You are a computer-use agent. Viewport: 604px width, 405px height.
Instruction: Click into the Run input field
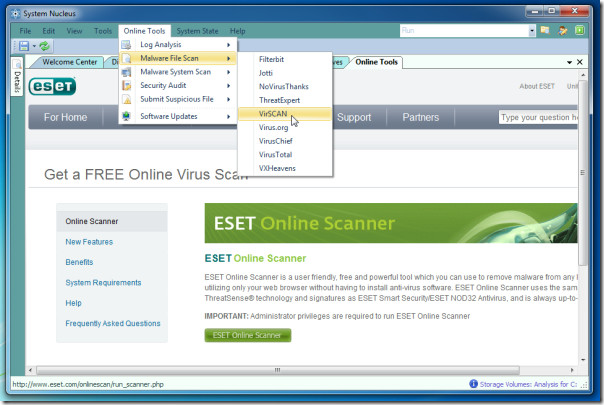pyautogui.click(x=464, y=30)
